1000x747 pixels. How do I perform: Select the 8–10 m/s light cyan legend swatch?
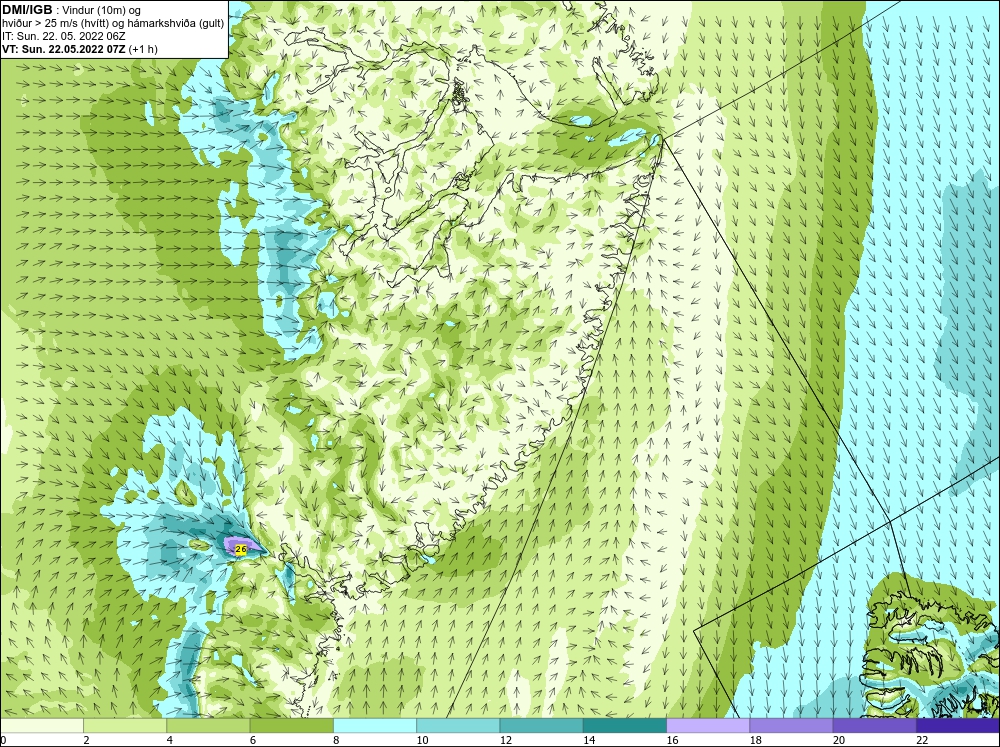tap(375, 725)
